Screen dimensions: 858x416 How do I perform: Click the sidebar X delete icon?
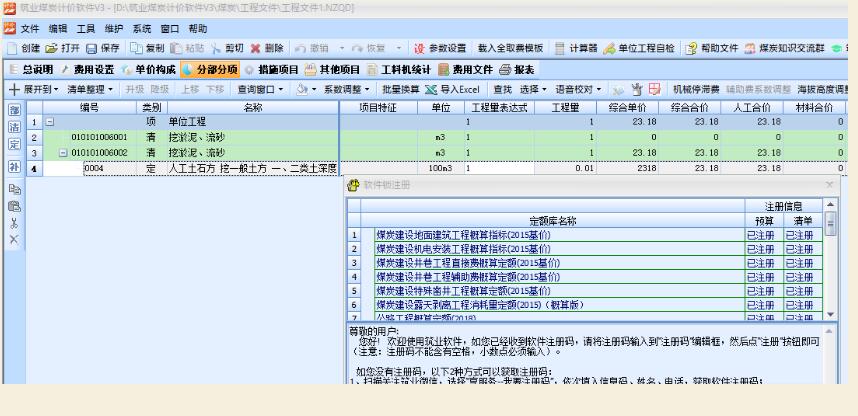pos(14,239)
